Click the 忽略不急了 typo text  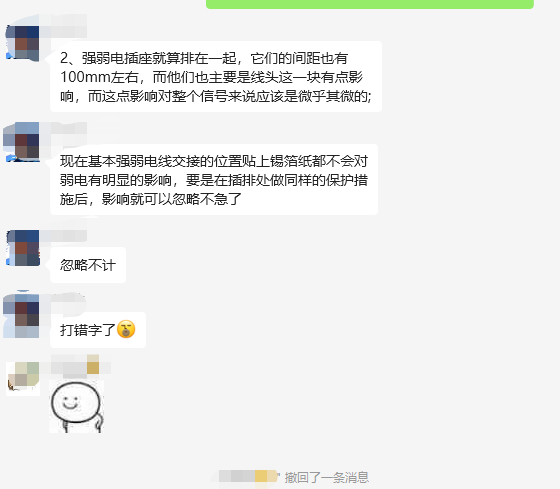coord(206,199)
